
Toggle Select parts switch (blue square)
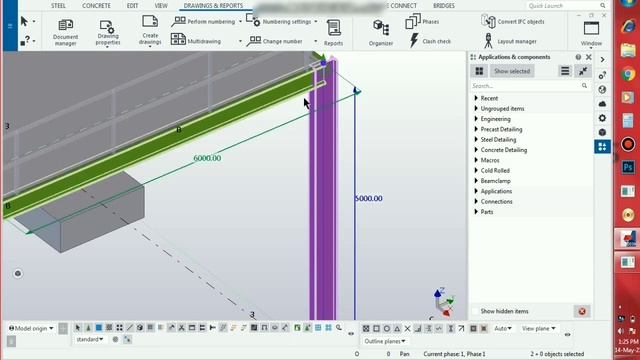99,328
